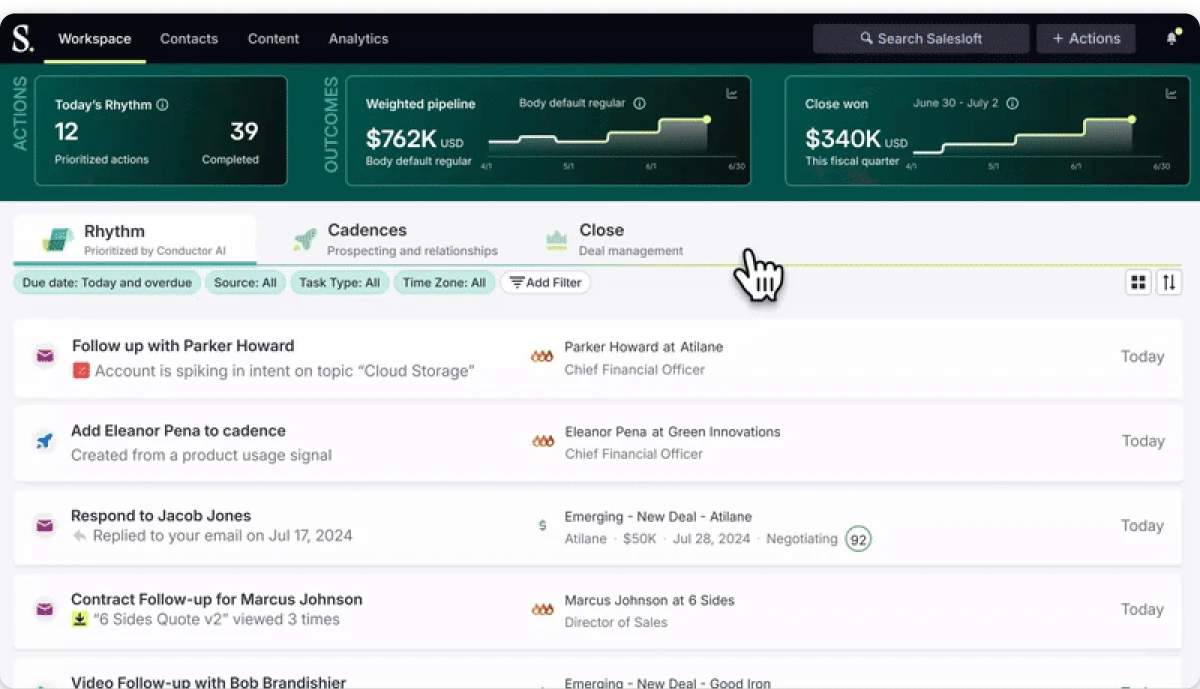This screenshot has height=689, width=1200.
Task: Click Eleanor Pena at Green Innovations contact
Action: pyautogui.click(x=673, y=432)
